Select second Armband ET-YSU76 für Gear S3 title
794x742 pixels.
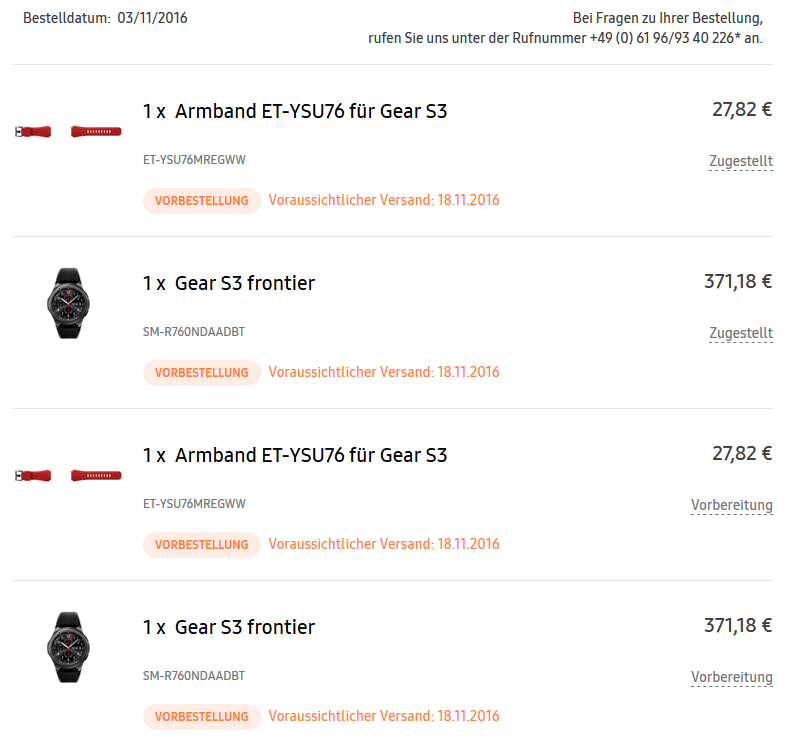tap(311, 455)
